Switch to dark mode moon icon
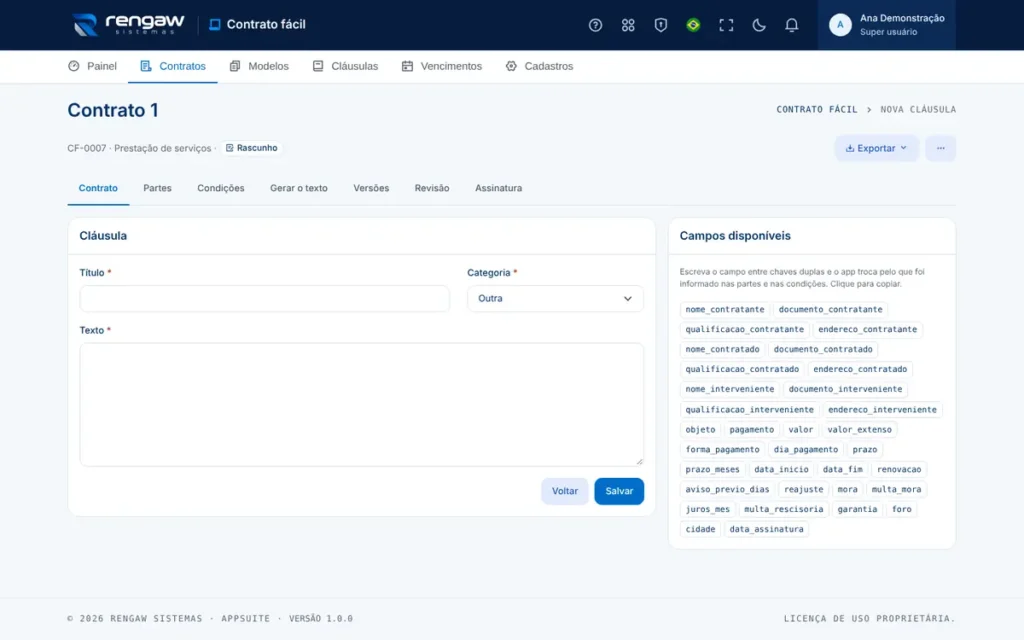The width and height of the screenshot is (1024, 640). [x=758, y=25]
